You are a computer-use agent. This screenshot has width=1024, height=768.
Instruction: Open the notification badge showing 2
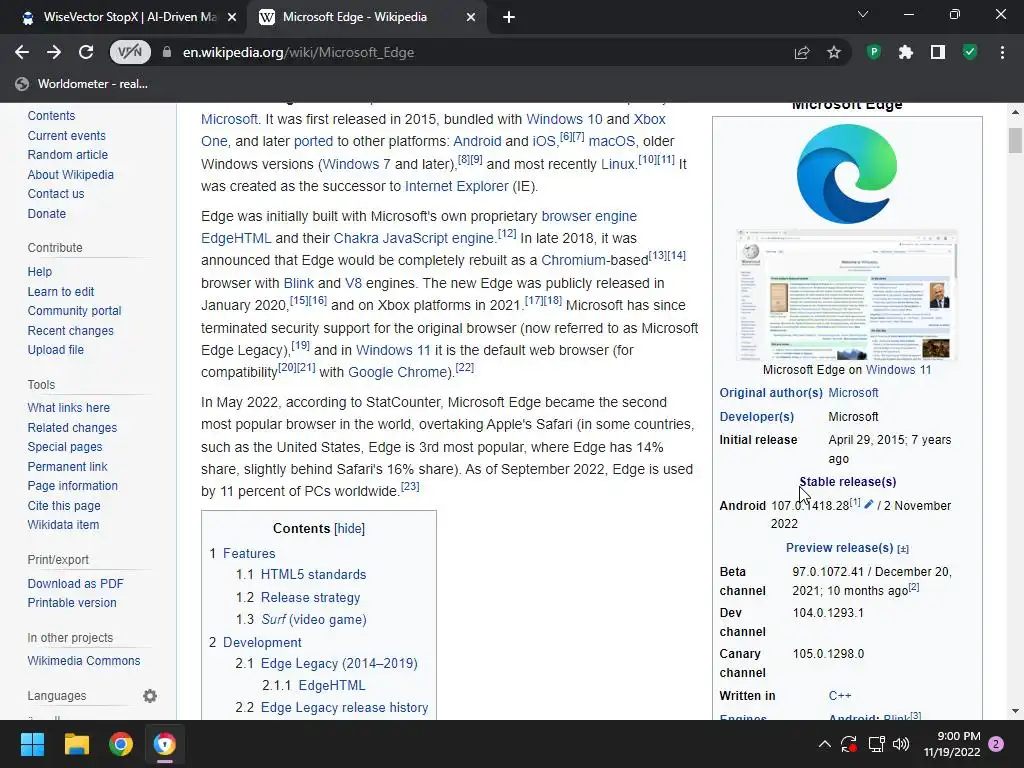tap(997, 744)
